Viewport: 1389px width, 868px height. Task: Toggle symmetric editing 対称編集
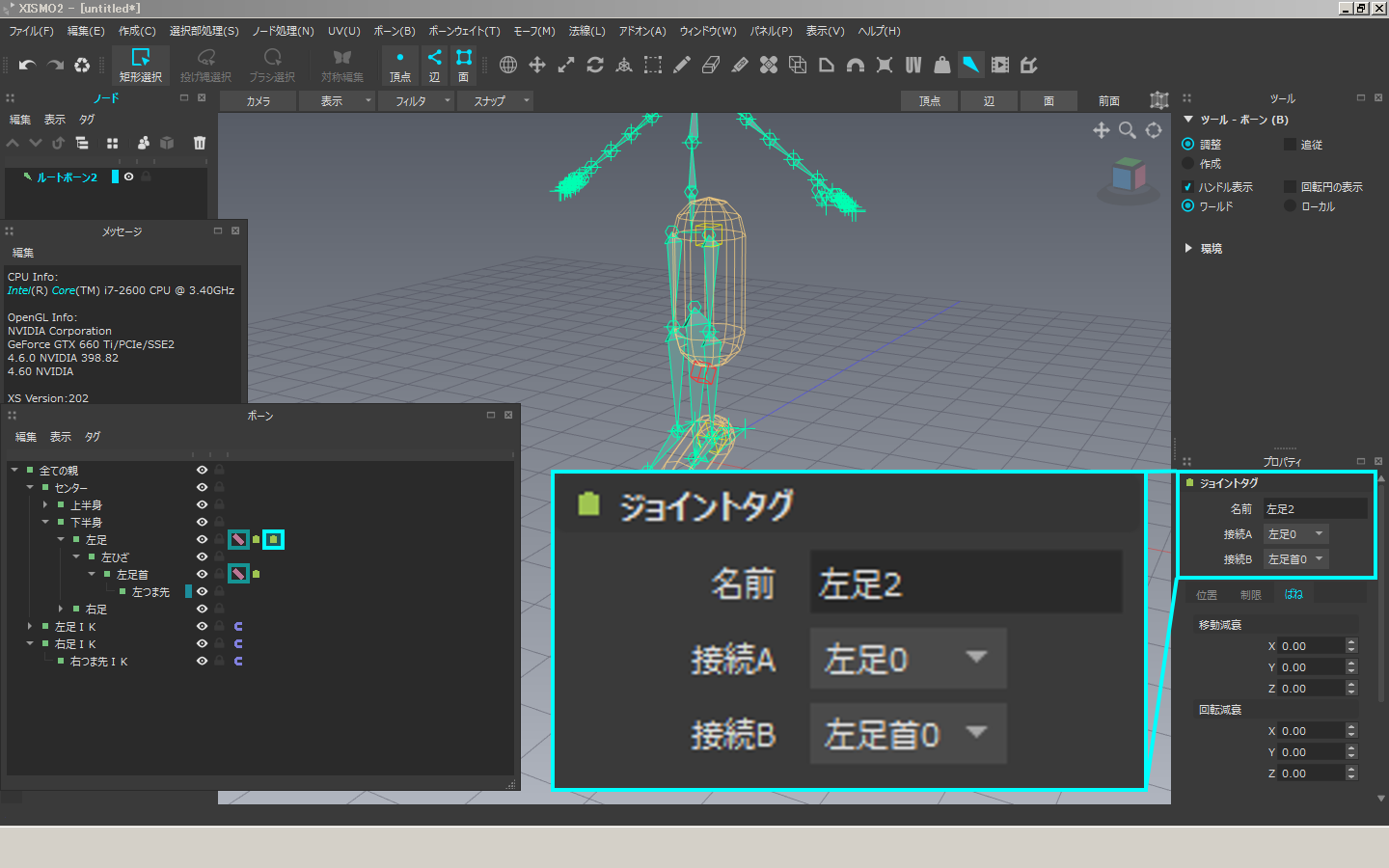pos(341,66)
